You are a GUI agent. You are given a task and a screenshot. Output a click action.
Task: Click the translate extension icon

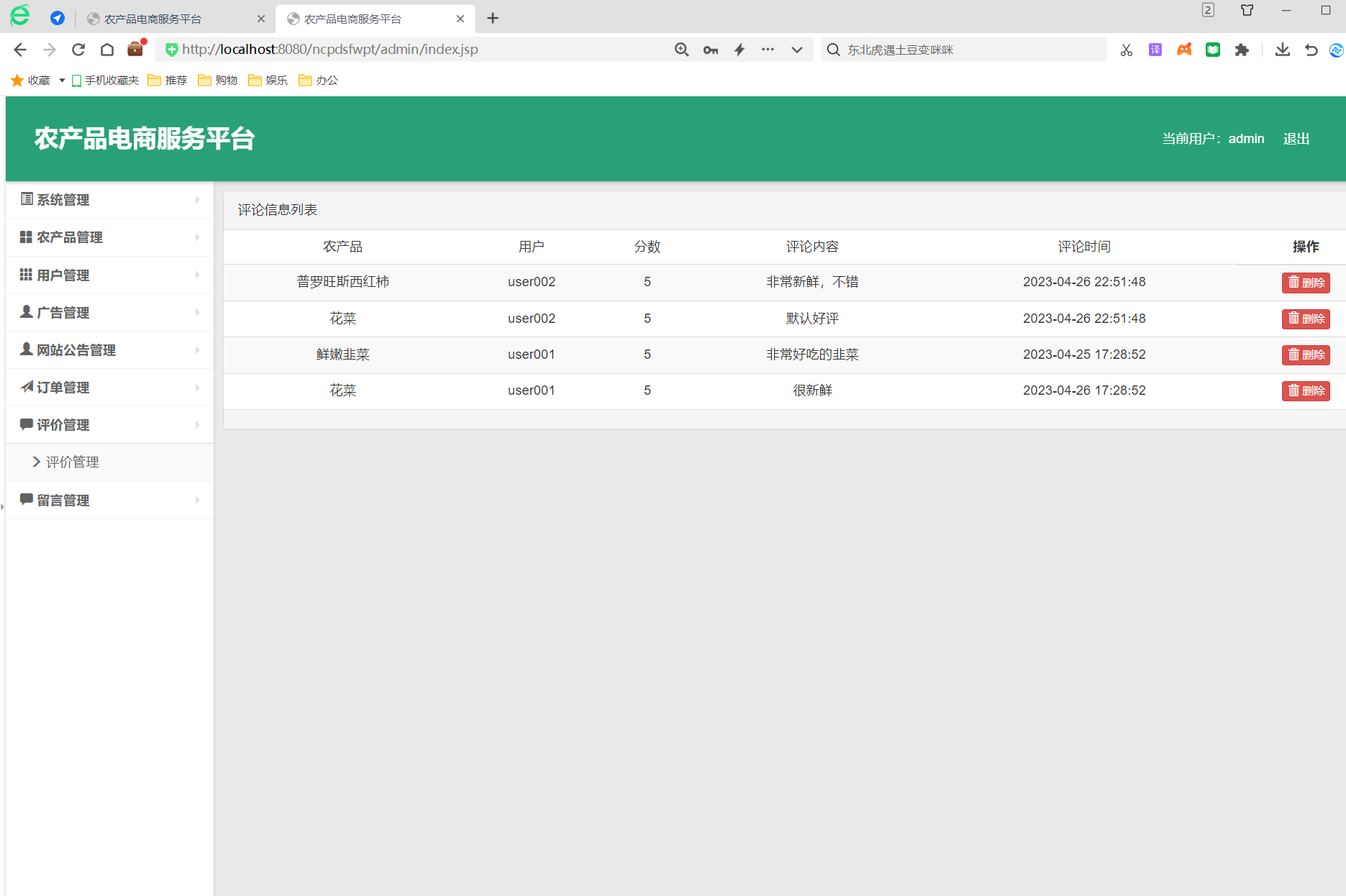point(1155,50)
